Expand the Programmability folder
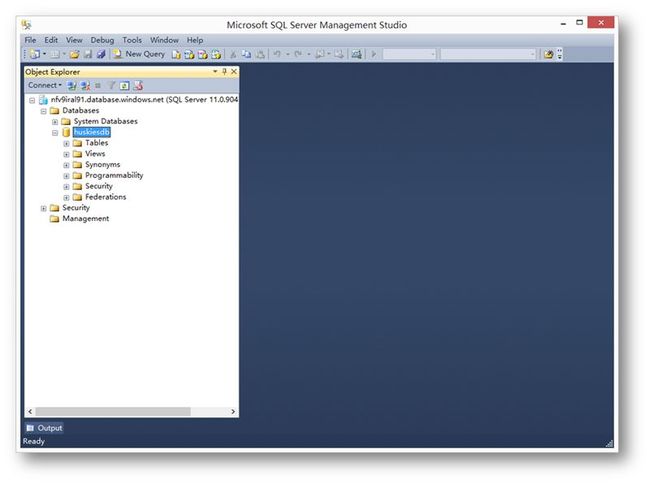This screenshot has width=650, height=484. click(66, 176)
